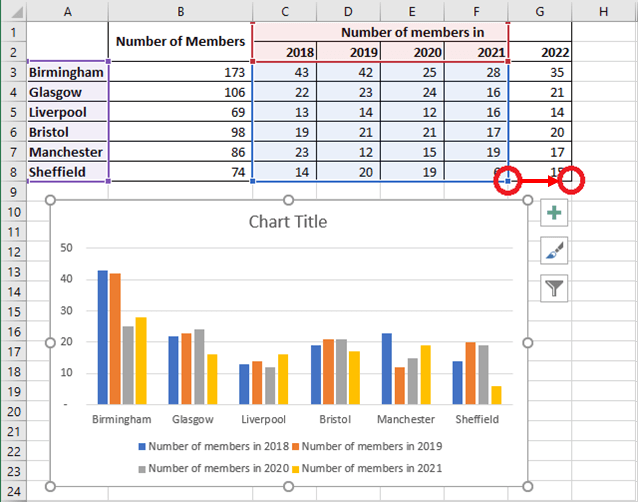The width and height of the screenshot is (638, 502).
Task: Click the legend entry 'Number of members in 2021'
Action: [367, 468]
